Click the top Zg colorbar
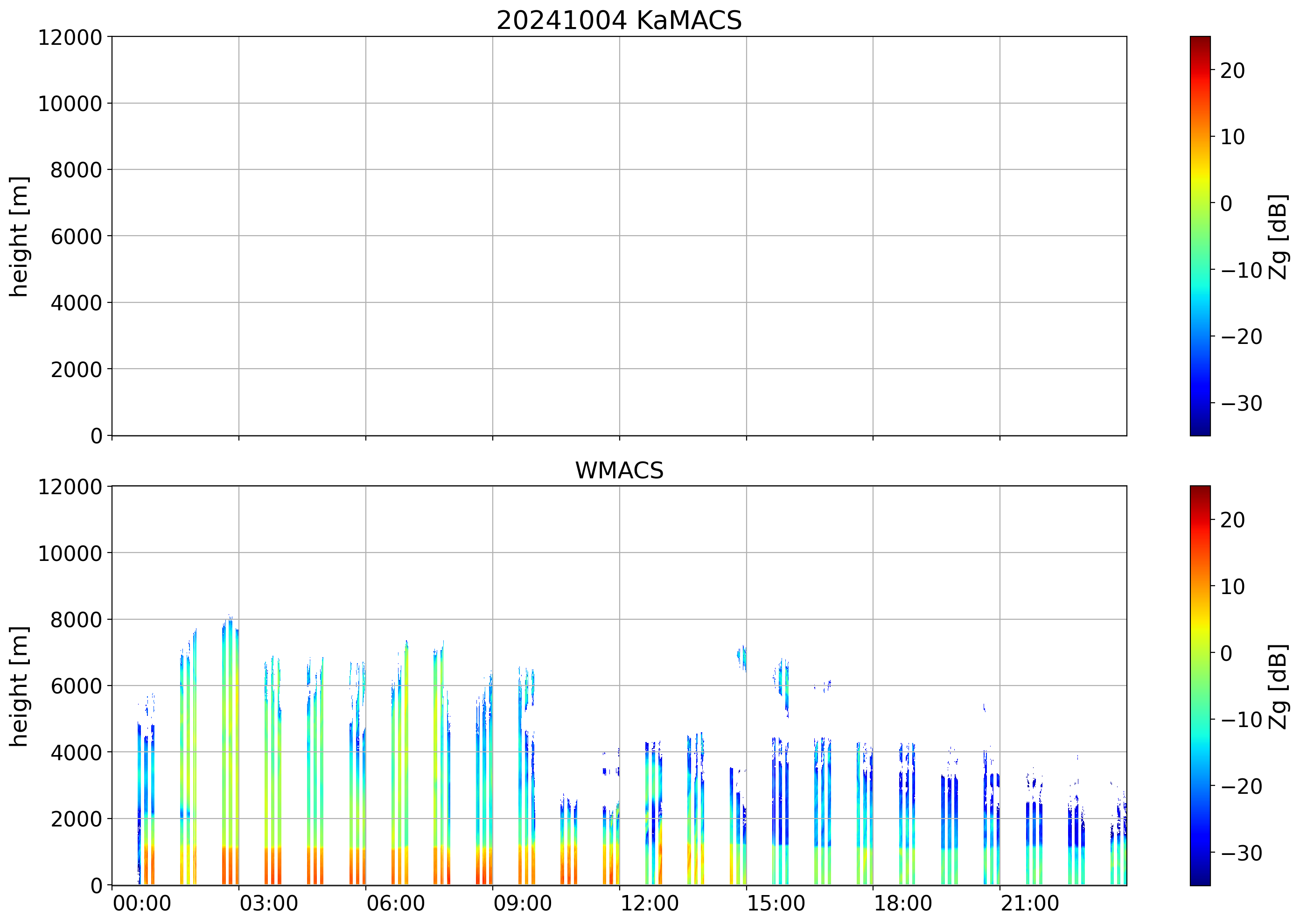This screenshot has height=924, width=1300. 1200,236
